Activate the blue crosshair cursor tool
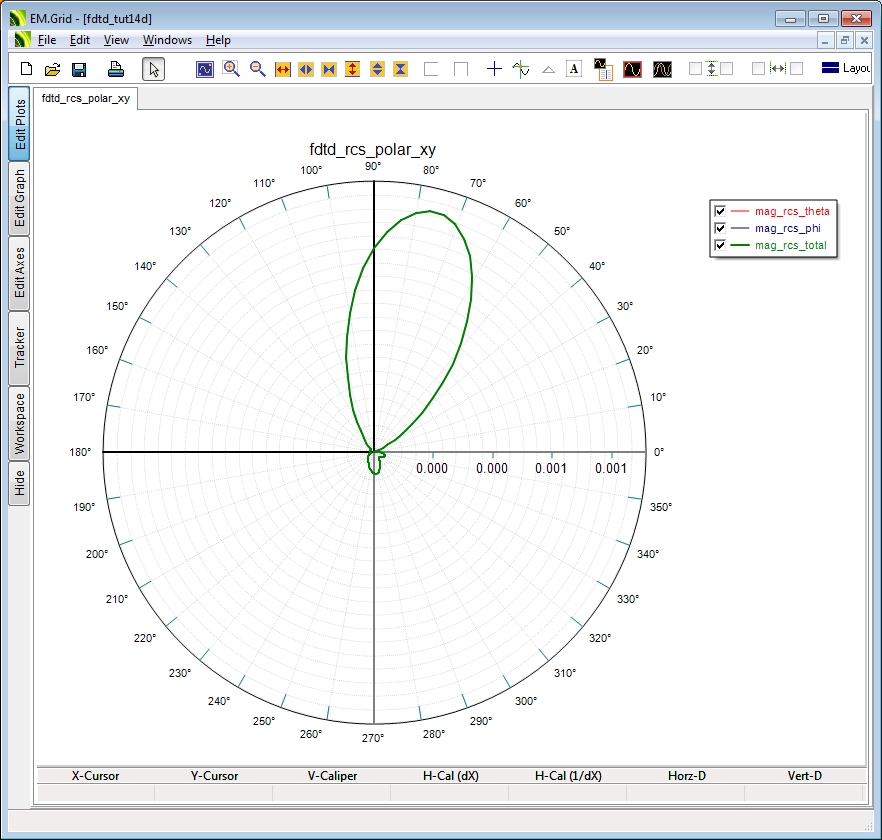Screen dimensions: 882x840 click(x=494, y=69)
